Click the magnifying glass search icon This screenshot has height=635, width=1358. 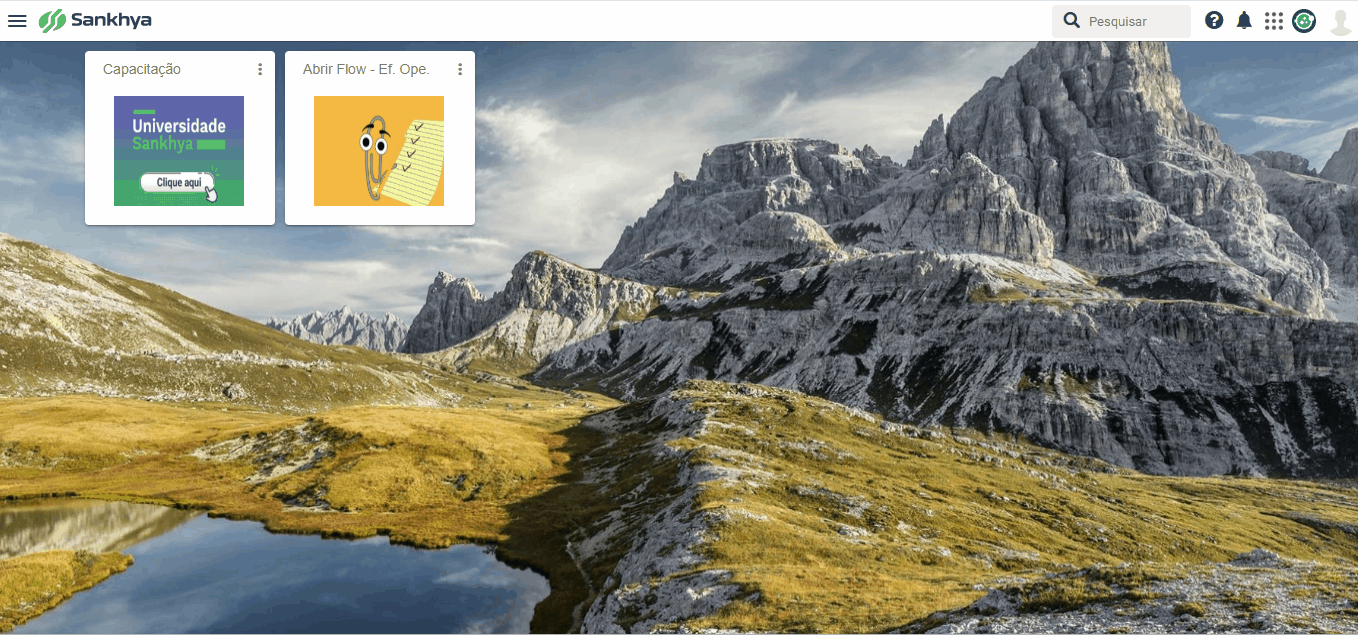pyautogui.click(x=1071, y=20)
